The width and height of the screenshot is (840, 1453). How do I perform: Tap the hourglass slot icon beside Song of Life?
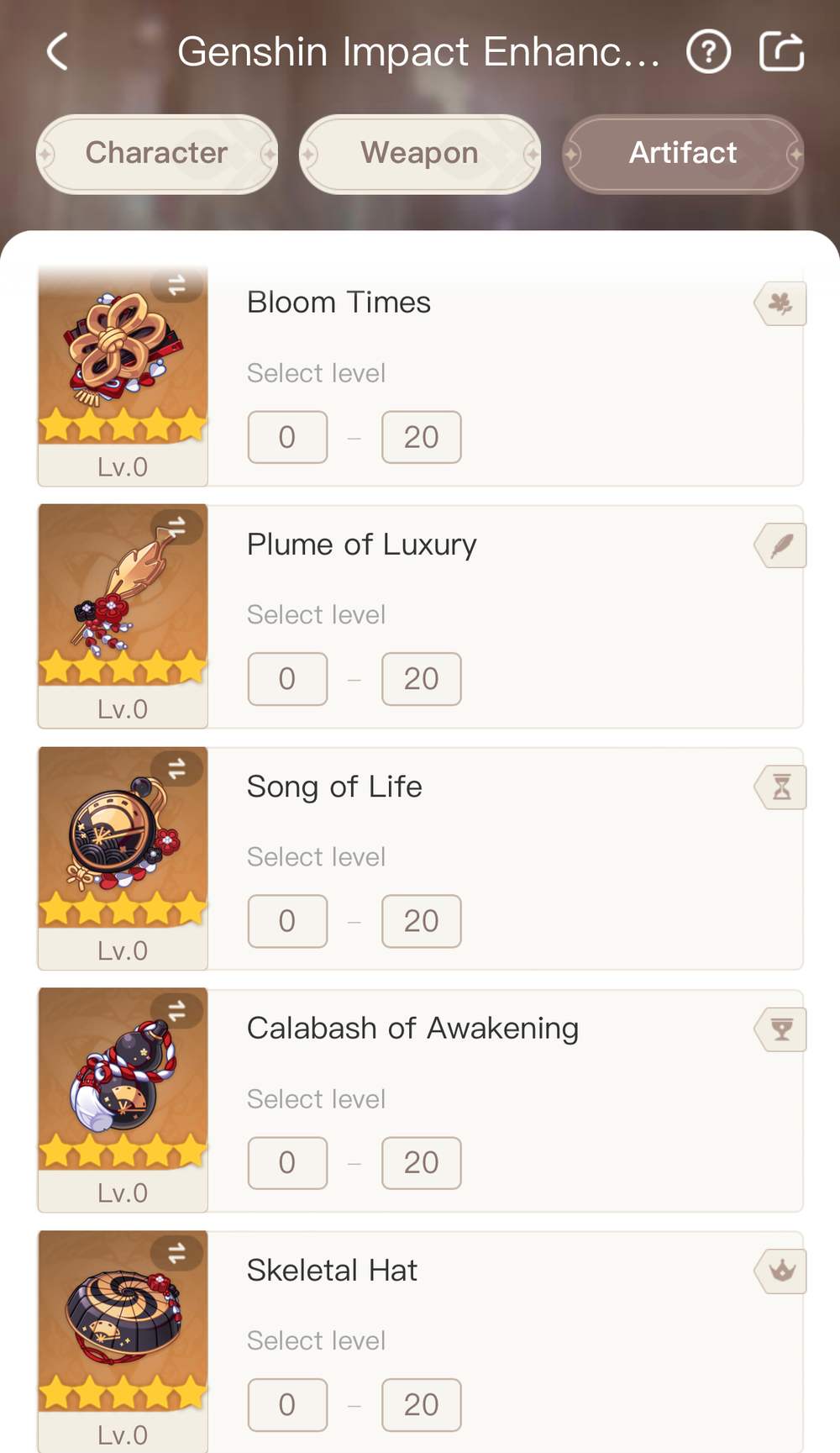pos(781,787)
